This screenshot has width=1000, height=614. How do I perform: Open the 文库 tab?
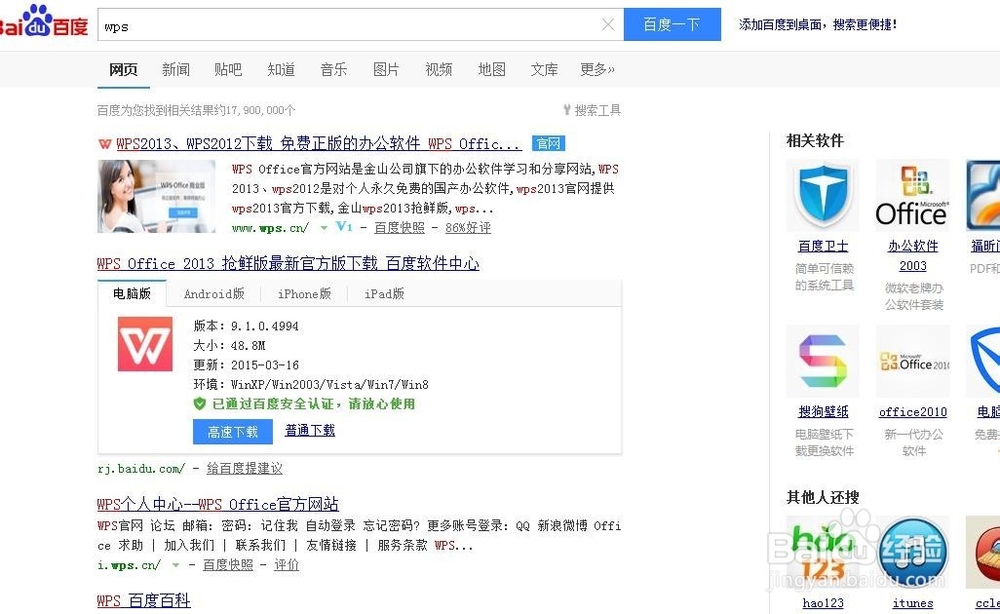pos(544,69)
